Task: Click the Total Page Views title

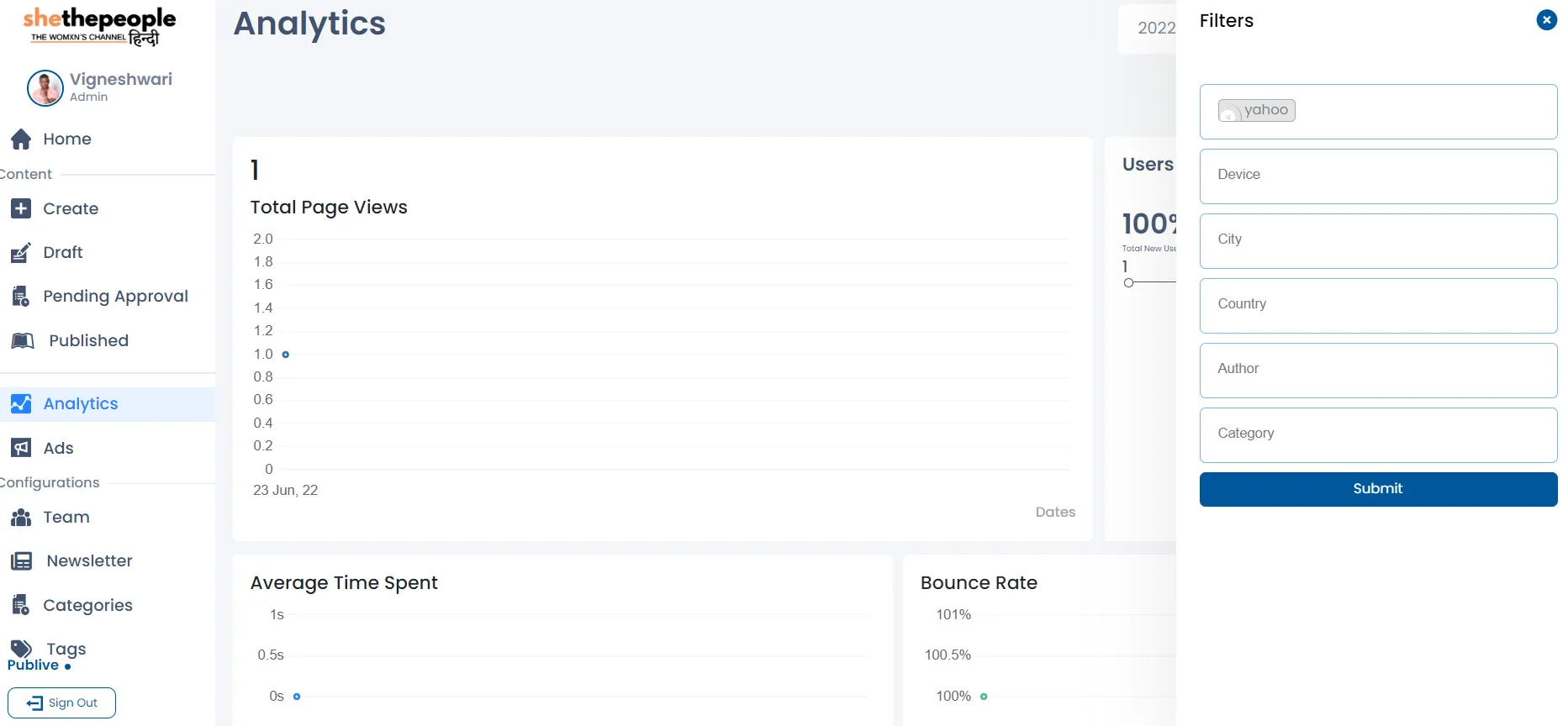Action: click(x=329, y=207)
